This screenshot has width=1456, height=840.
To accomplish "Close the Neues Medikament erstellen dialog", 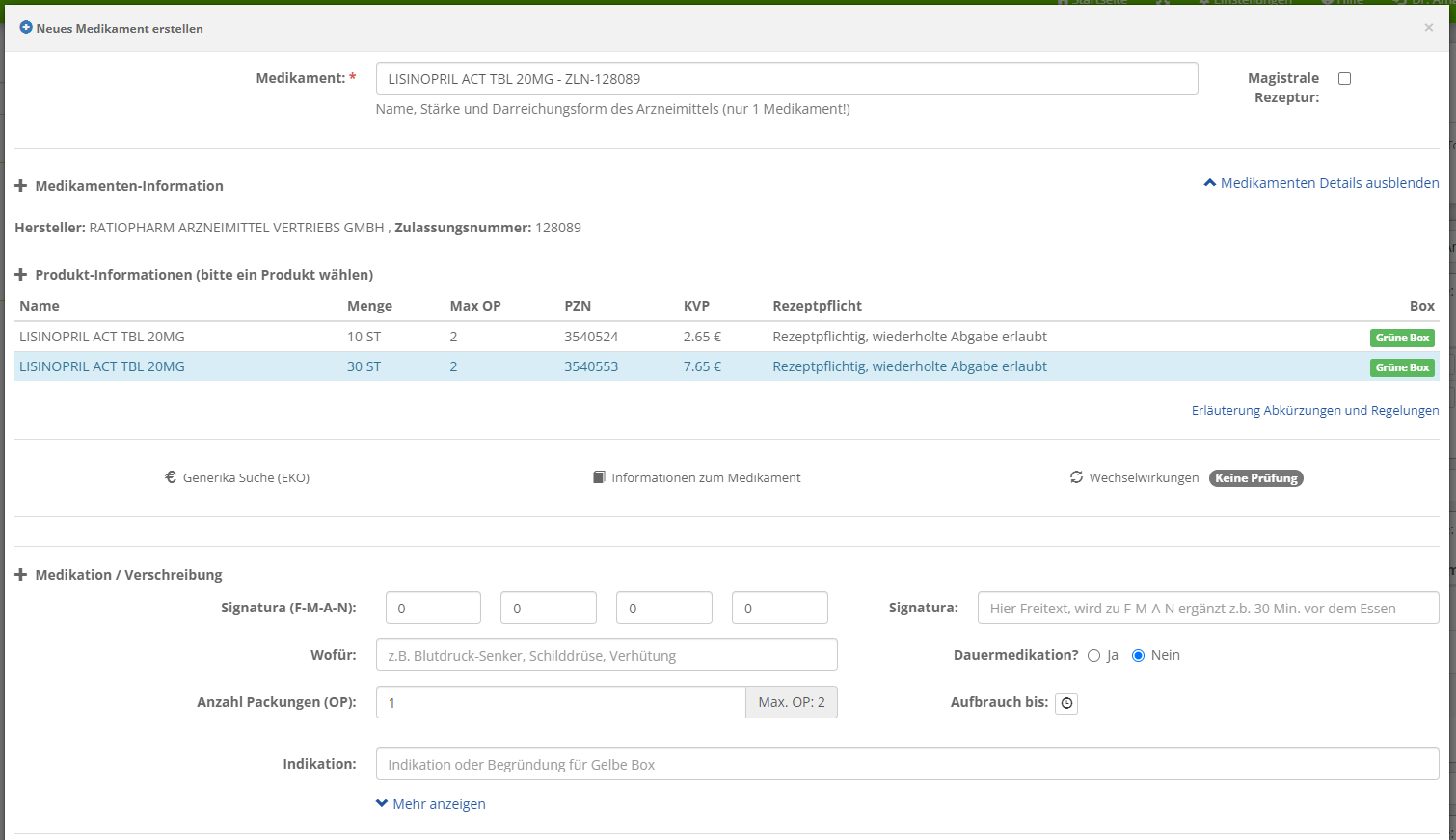I will (x=1428, y=28).
